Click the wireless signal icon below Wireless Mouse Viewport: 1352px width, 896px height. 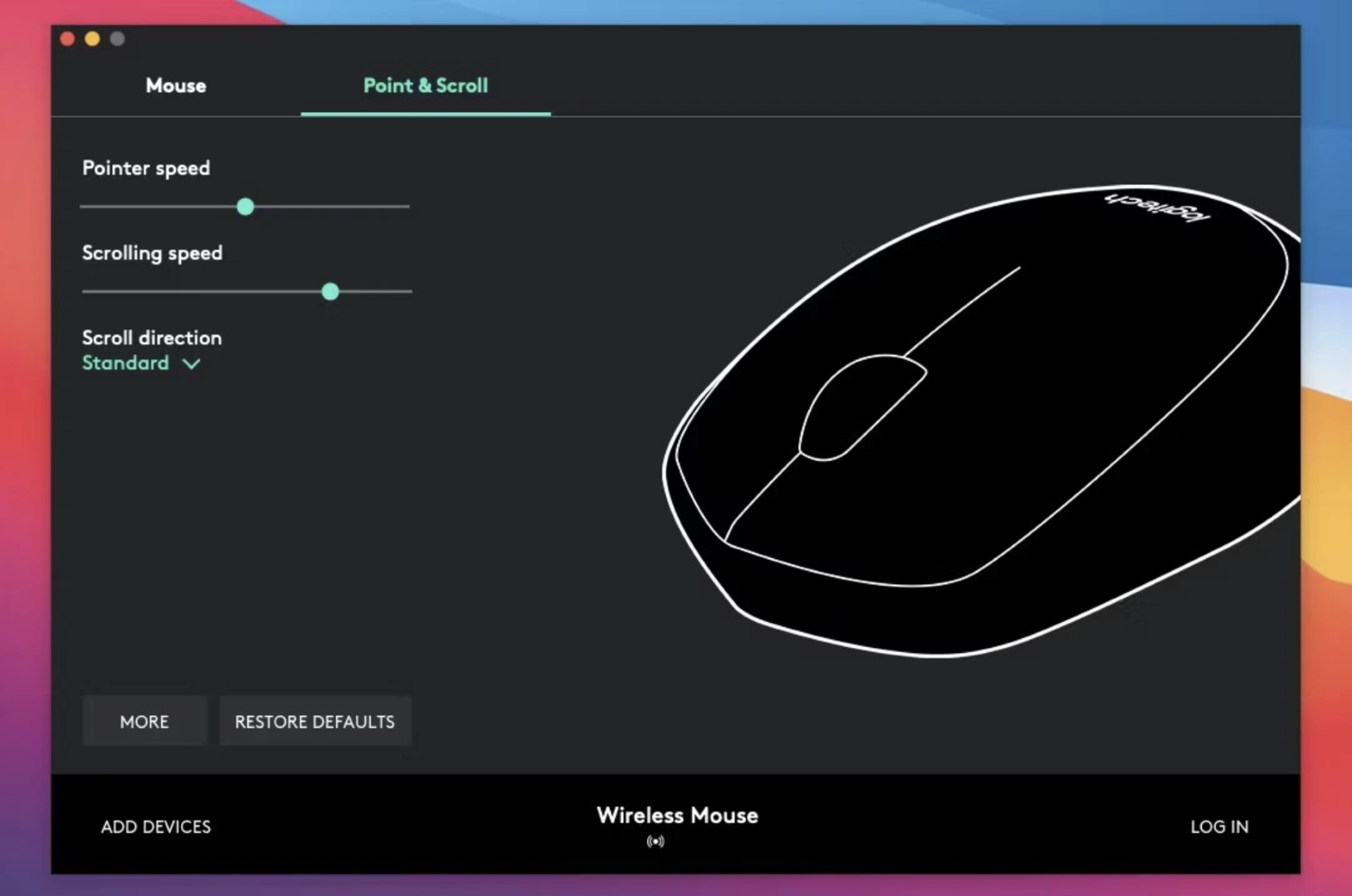[x=655, y=841]
